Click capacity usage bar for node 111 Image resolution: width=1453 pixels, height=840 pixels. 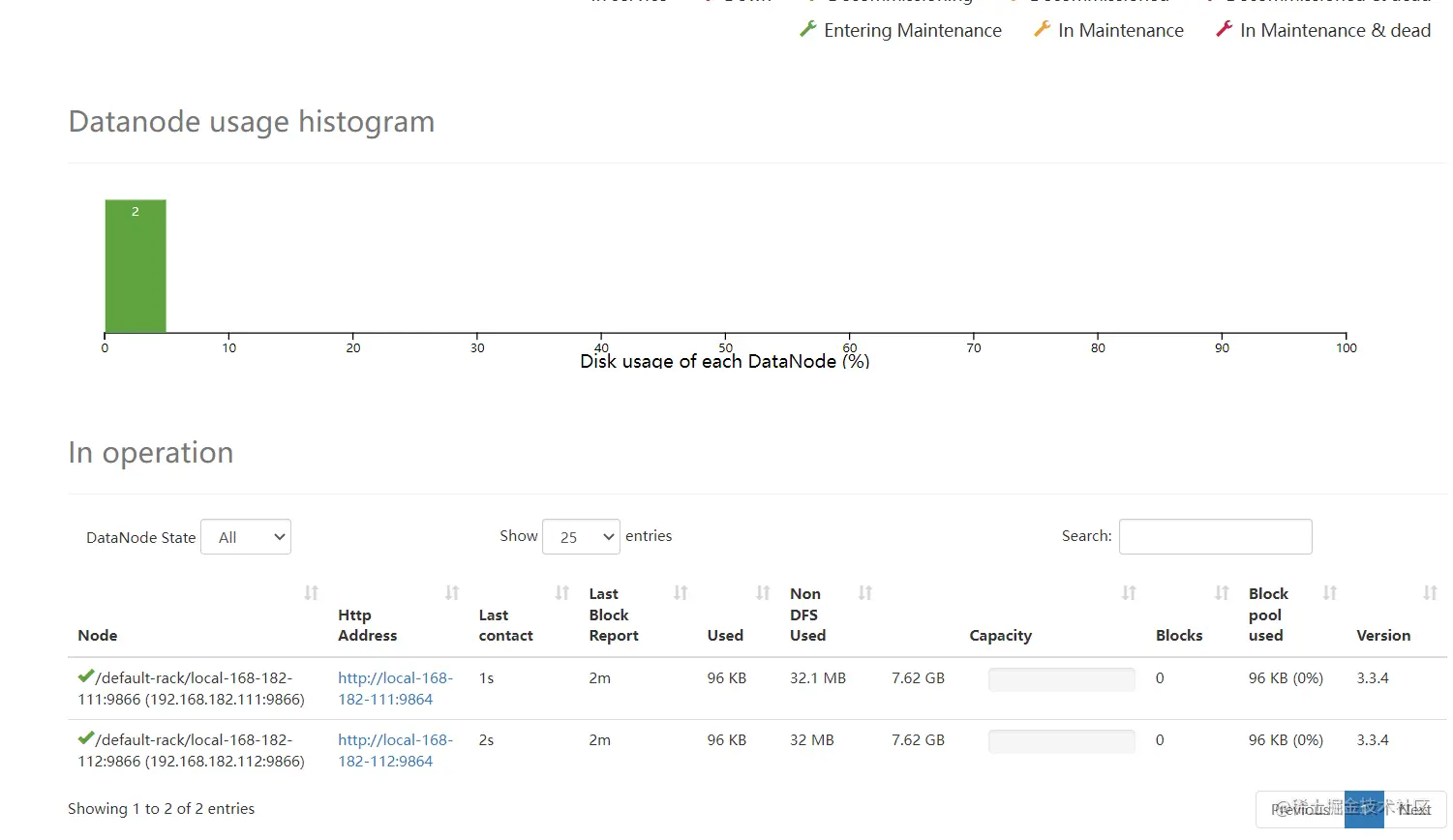(1062, 679)
